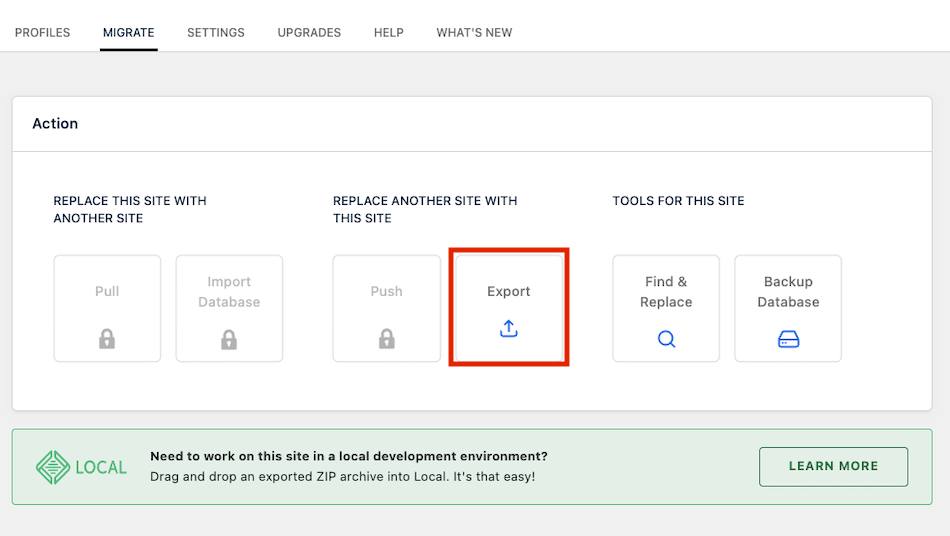Image resolution: width=950 pixels, height=536 pixels.
Task: Click the Backup Database label text
Action: click(788, 292)
